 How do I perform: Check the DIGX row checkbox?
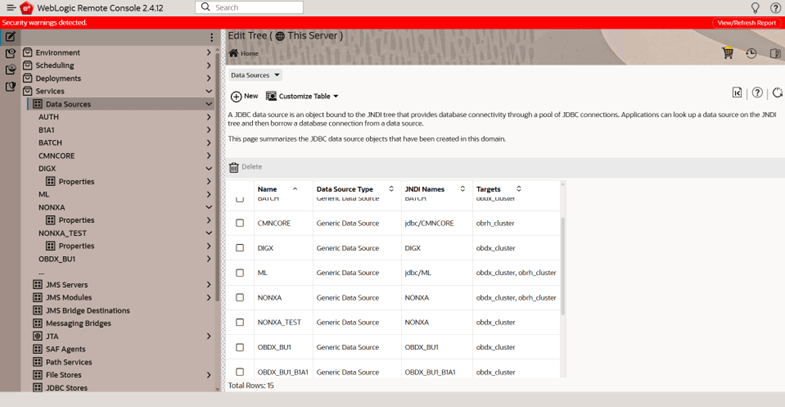point(240,248)
